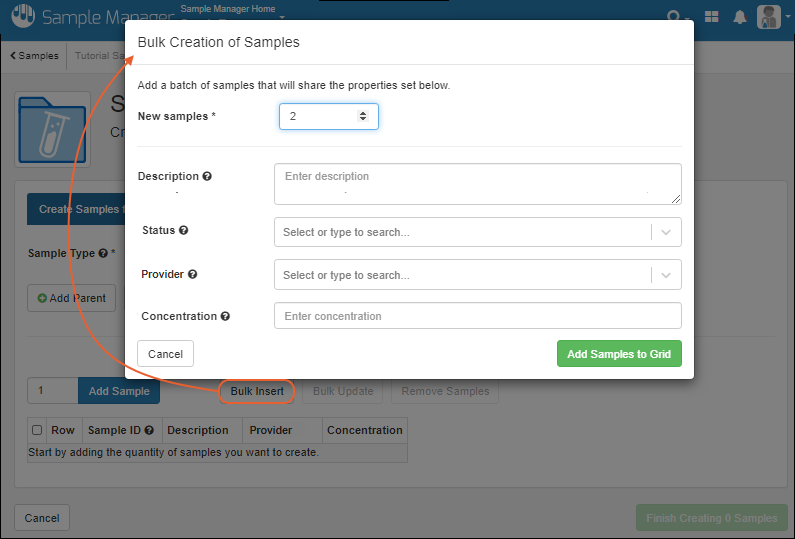Image resolution: width=795 pixels, height=539 pixels.
Task: Click the Status field help icon
Action: tap(184, 230)
